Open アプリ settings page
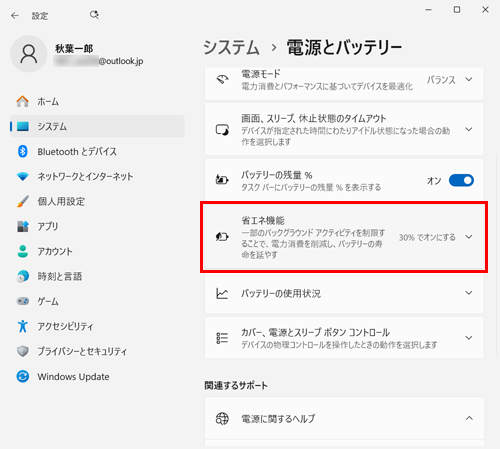Viewport: 500px width, 449px height. (x=97, y=226)
